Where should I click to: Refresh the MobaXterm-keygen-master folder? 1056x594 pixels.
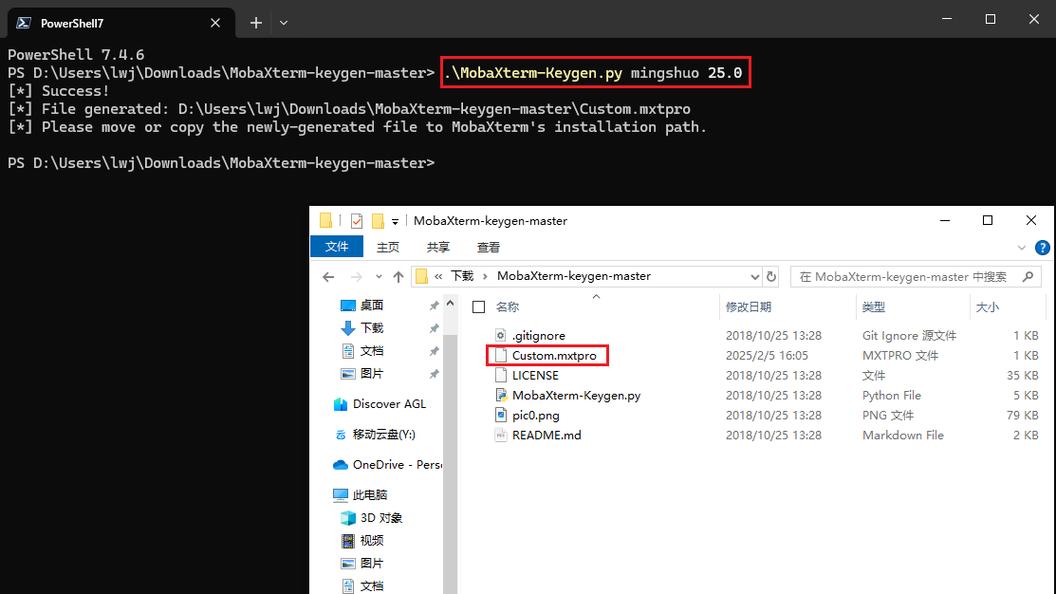pyautogui.click(x=771, y=277)
